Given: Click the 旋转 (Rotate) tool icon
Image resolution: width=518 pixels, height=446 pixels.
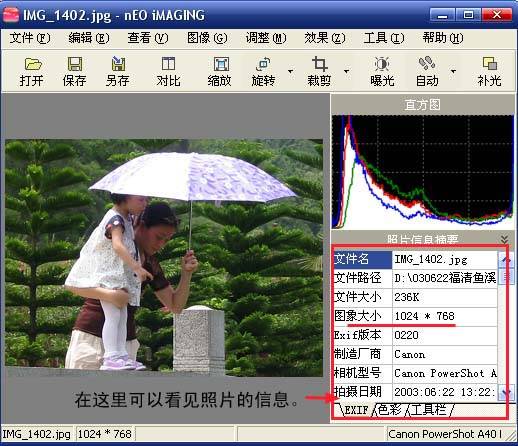Looking at the screenshot, I should (x=263, y=71).
